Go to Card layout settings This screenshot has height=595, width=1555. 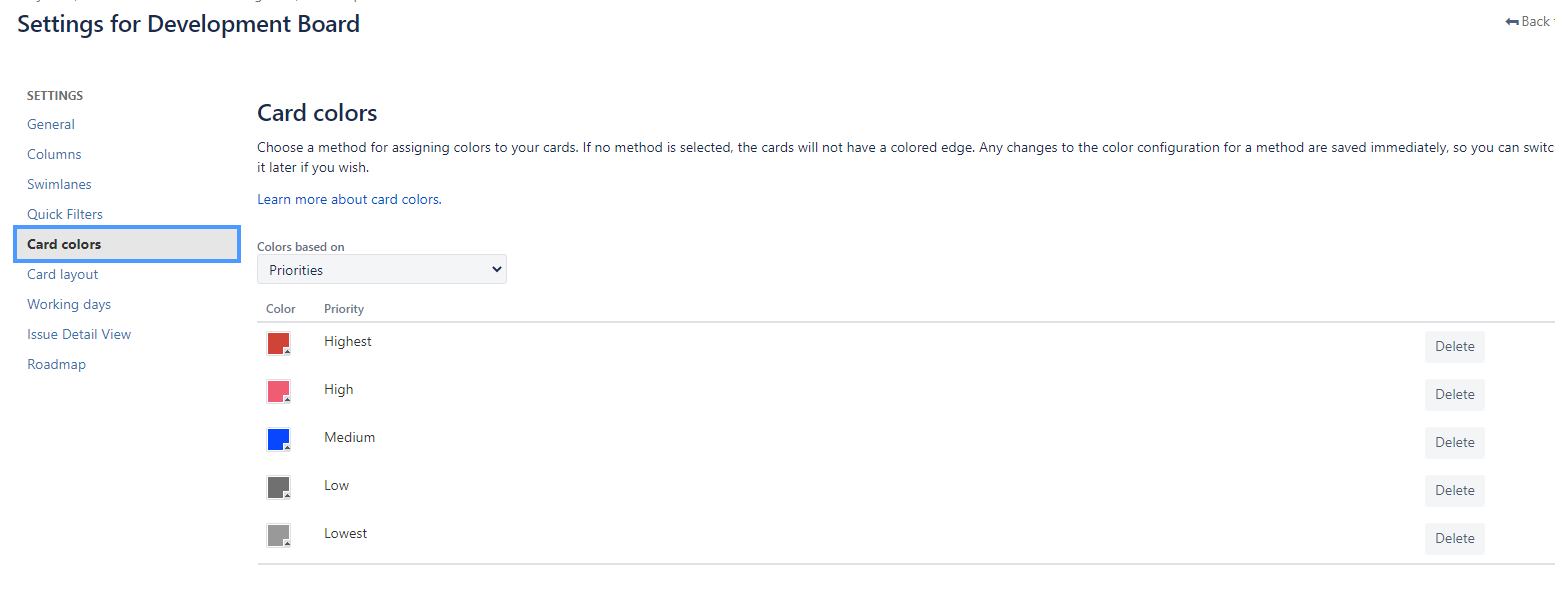tap(62, 274)
